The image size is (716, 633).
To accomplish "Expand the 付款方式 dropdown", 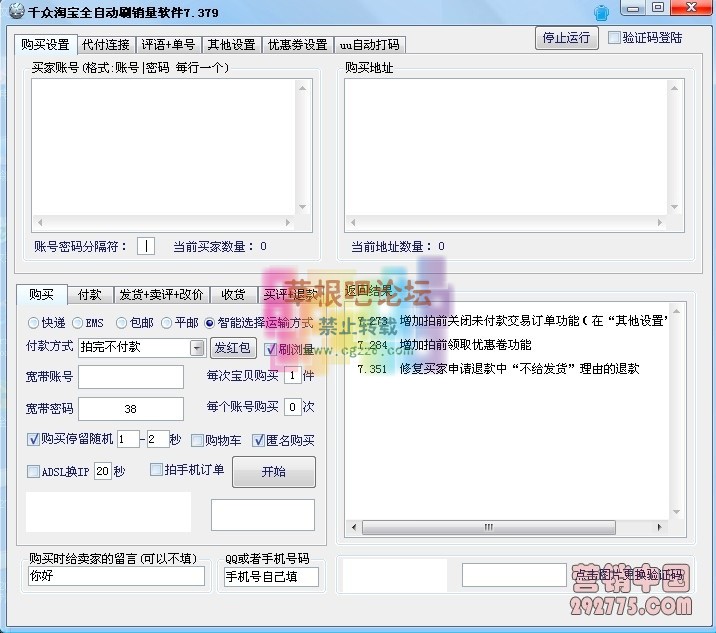I will click(197, 348).
